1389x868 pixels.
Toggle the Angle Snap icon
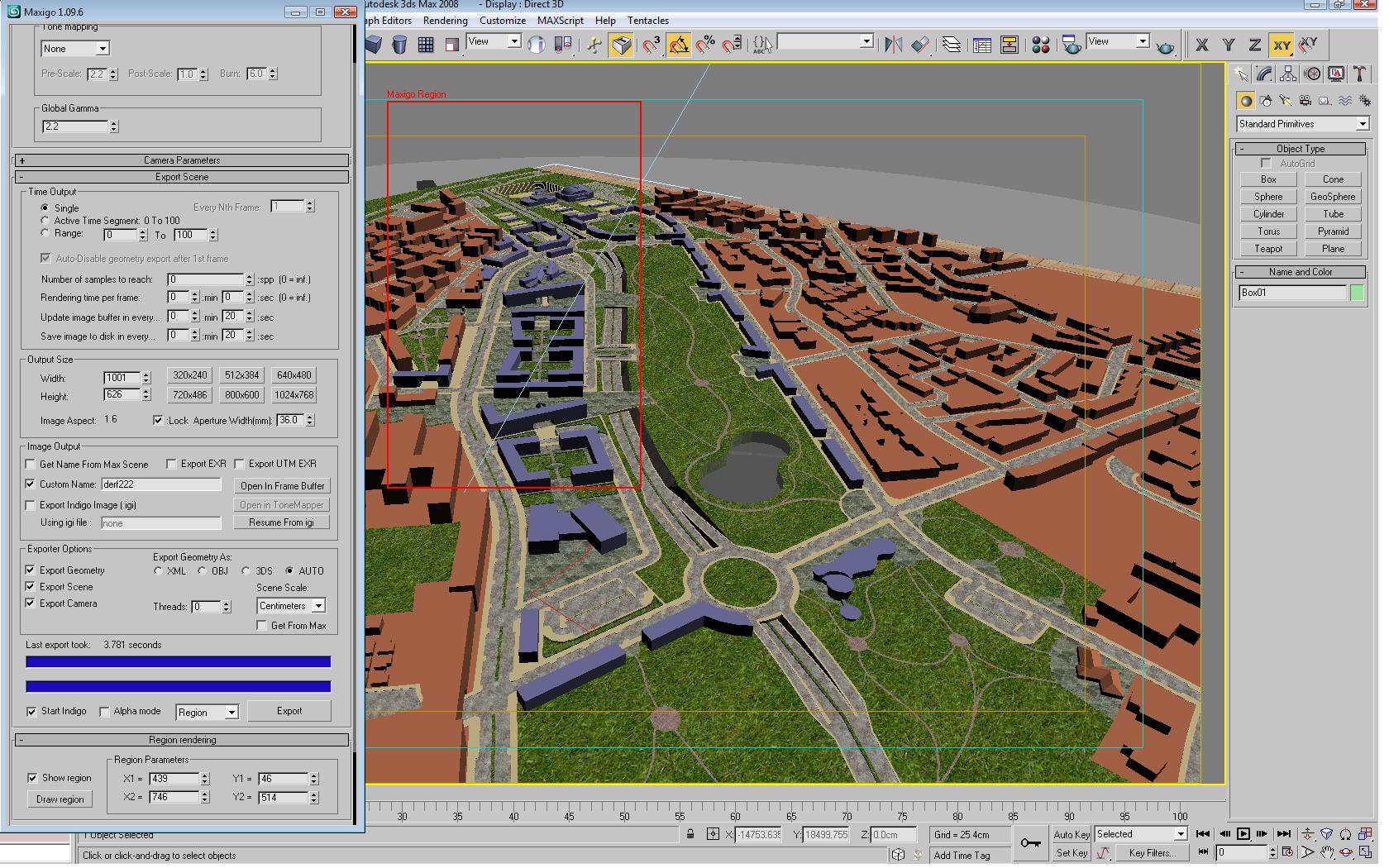(x=679, y=45)
